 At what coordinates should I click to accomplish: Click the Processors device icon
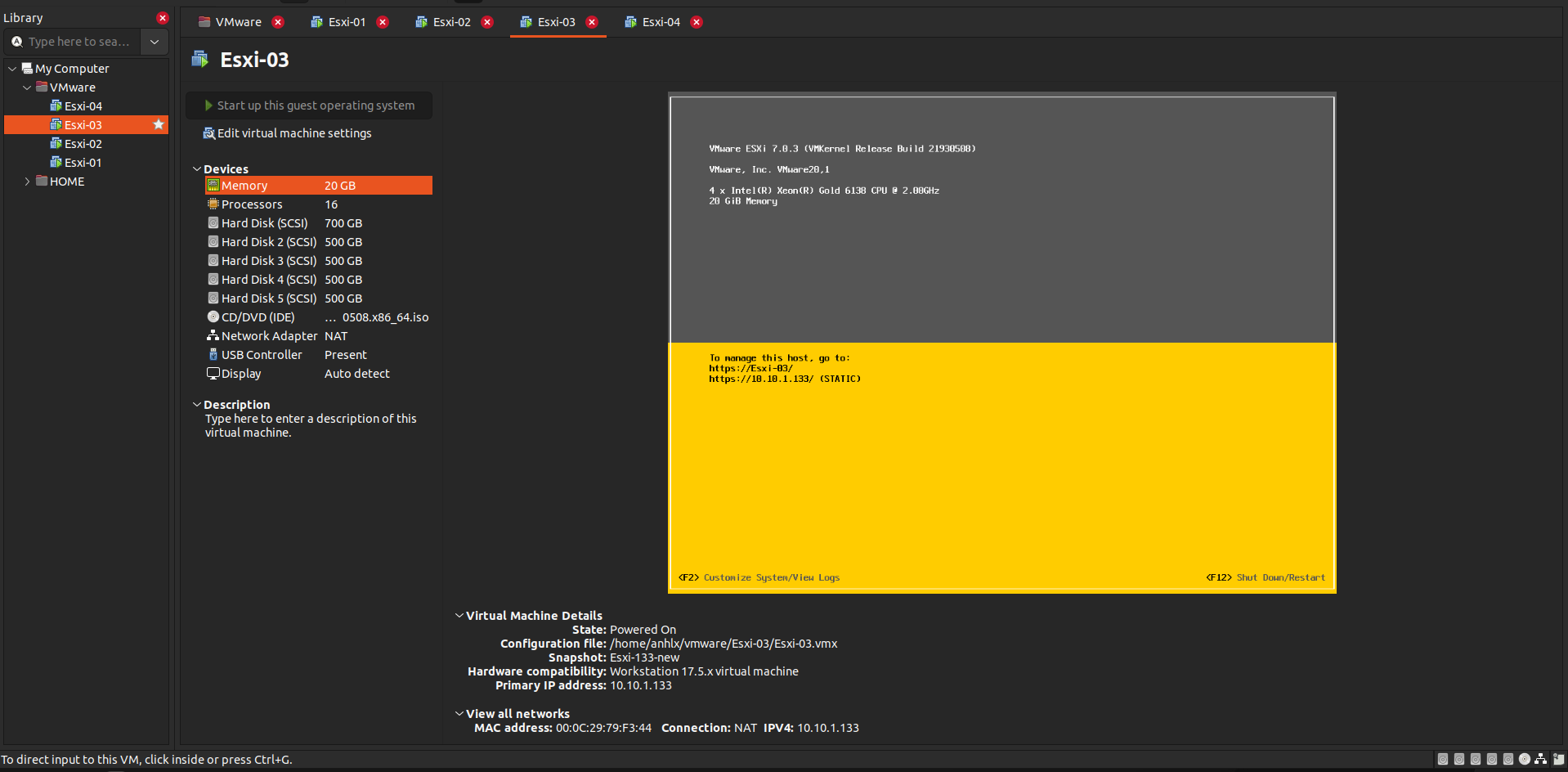point(213,204)
